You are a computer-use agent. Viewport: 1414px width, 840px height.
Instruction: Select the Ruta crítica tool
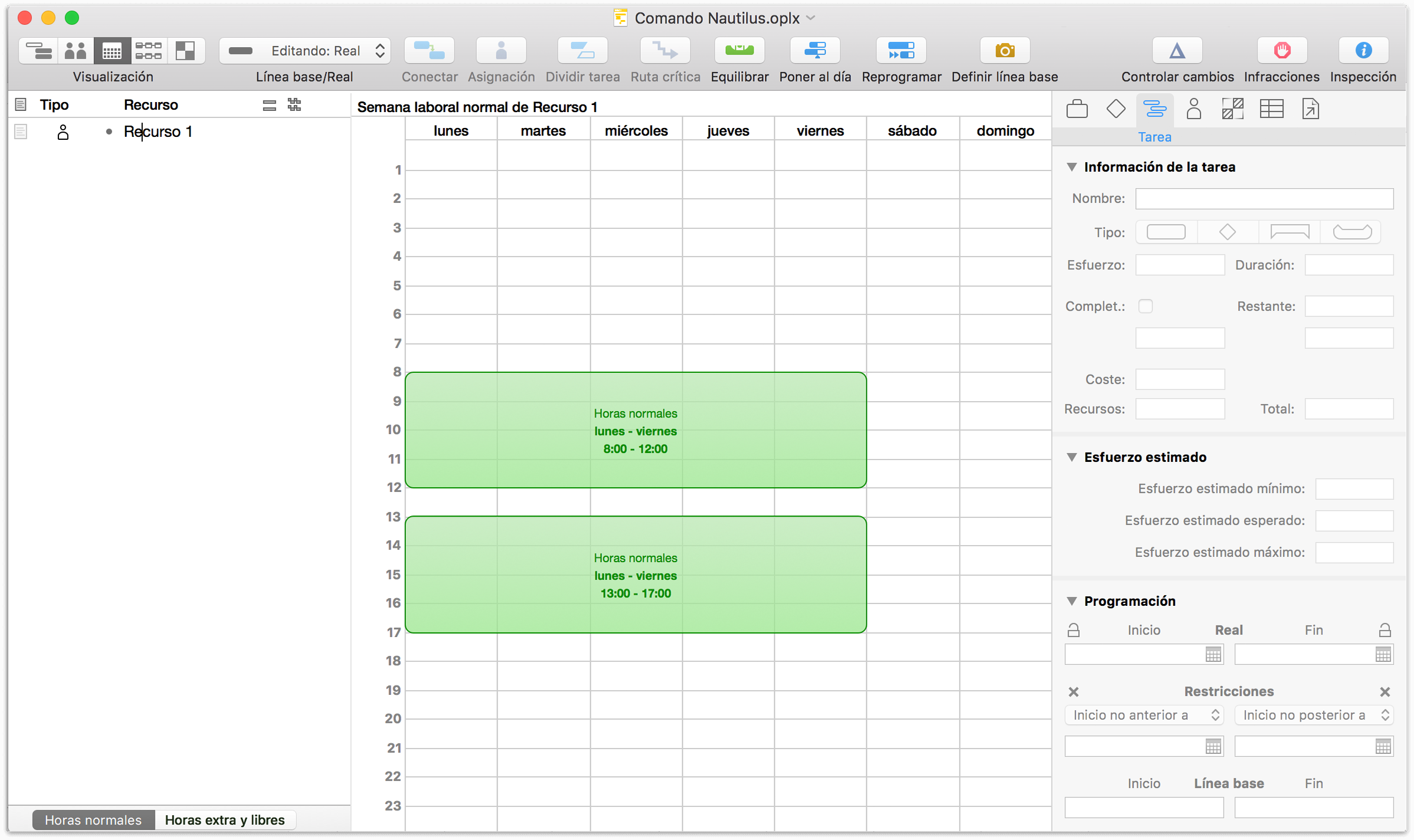pyautogui.click(x=665, y=50)
